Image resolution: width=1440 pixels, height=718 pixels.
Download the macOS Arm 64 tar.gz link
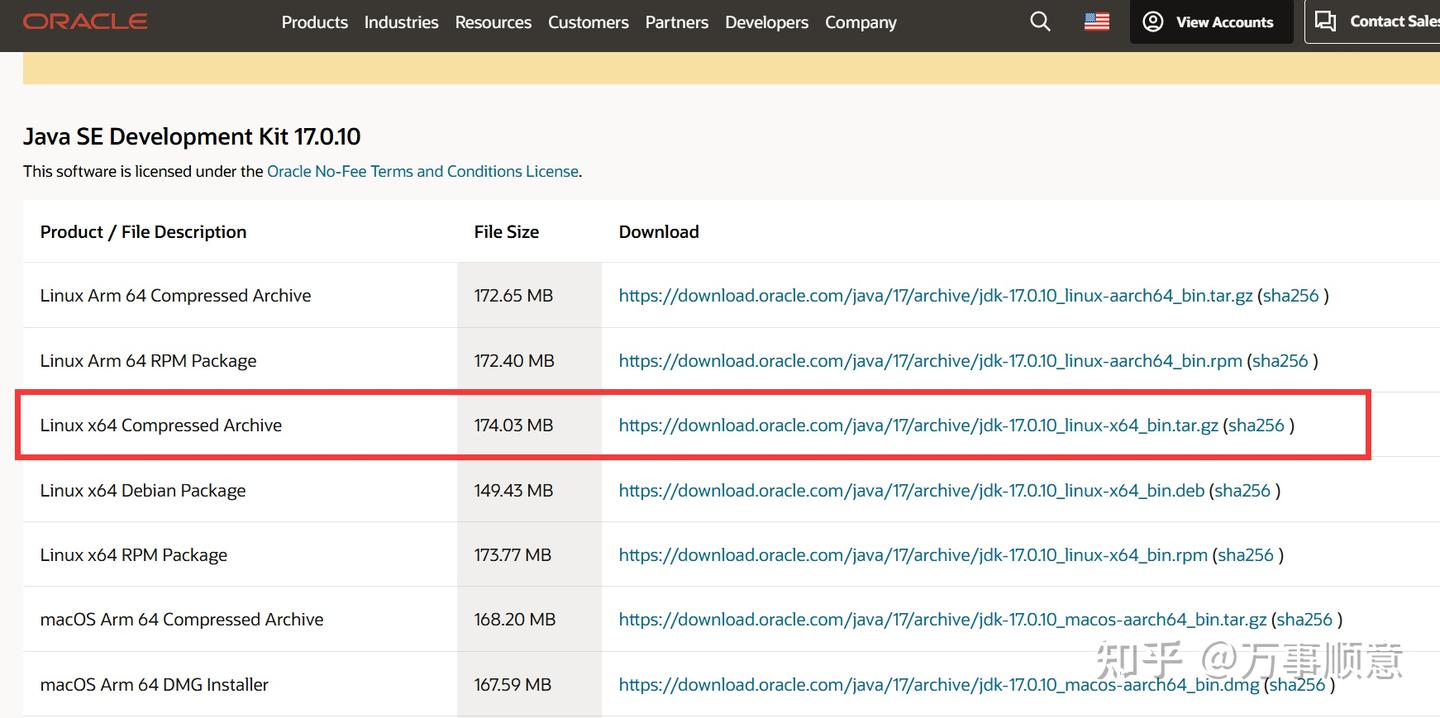click(x=942, y=620)
